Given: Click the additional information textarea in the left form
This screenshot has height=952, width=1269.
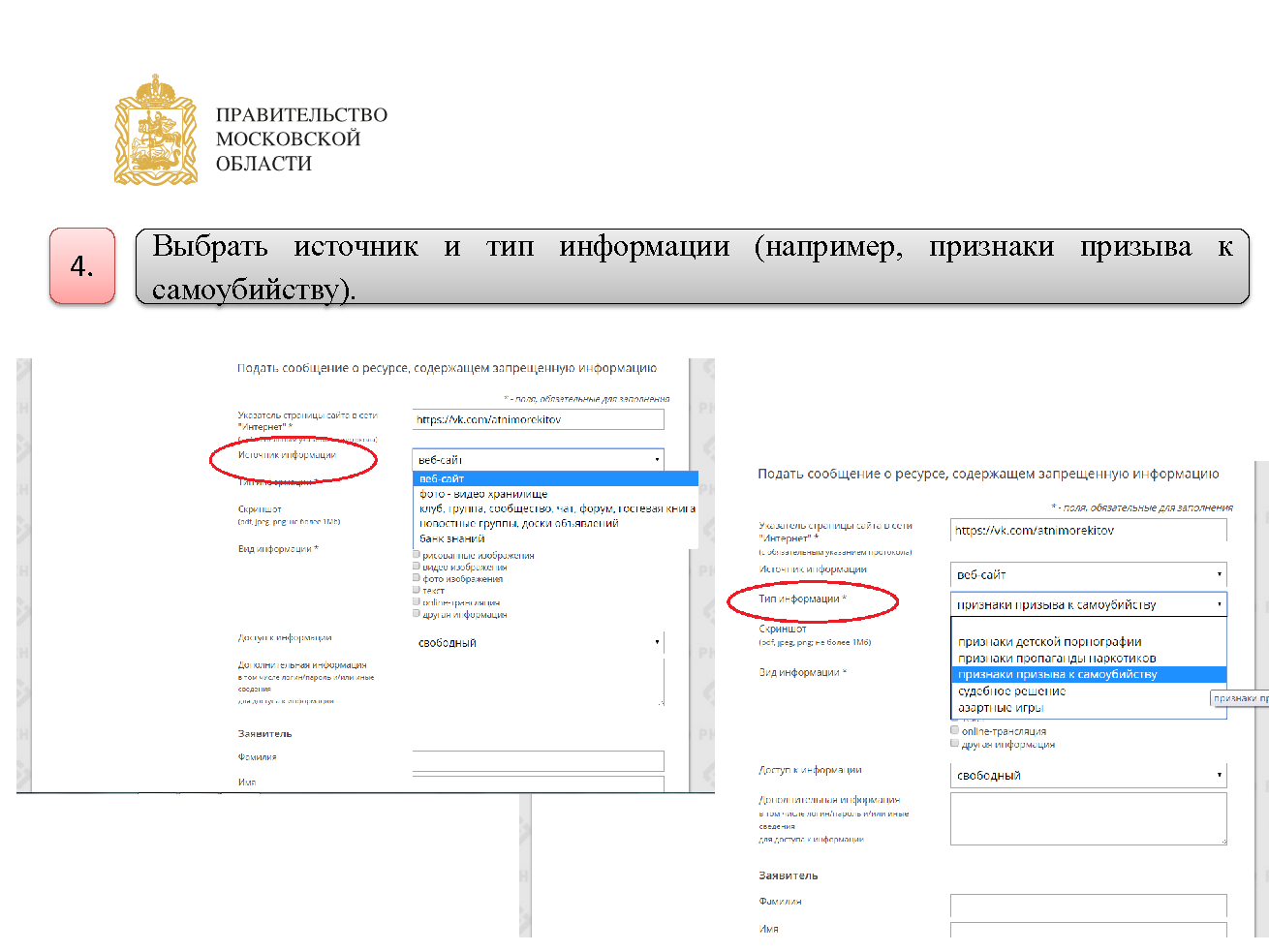Looking at the screenshot, I should pos(538,683).
